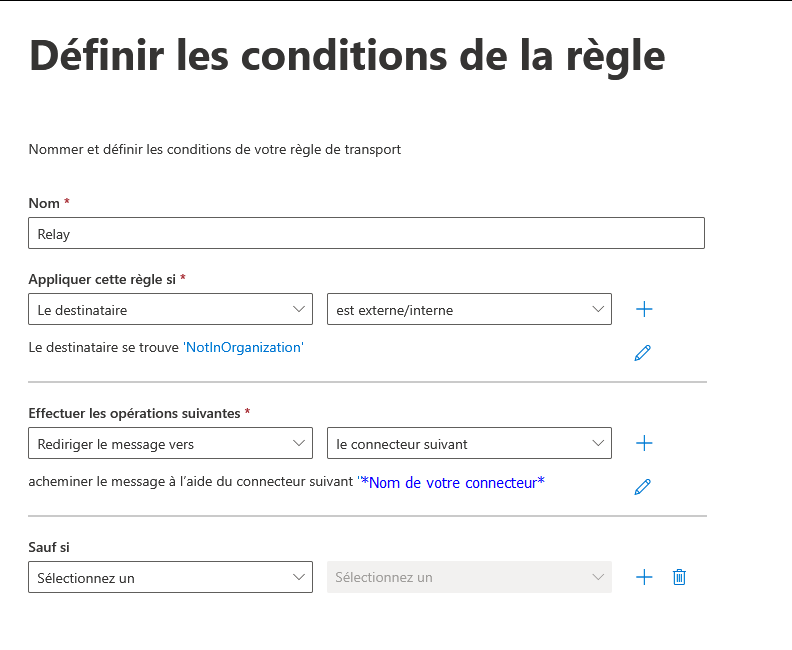Screen dimensions: 792x650
Task: Click the Nom field label
Action: (x=44, y=203)
